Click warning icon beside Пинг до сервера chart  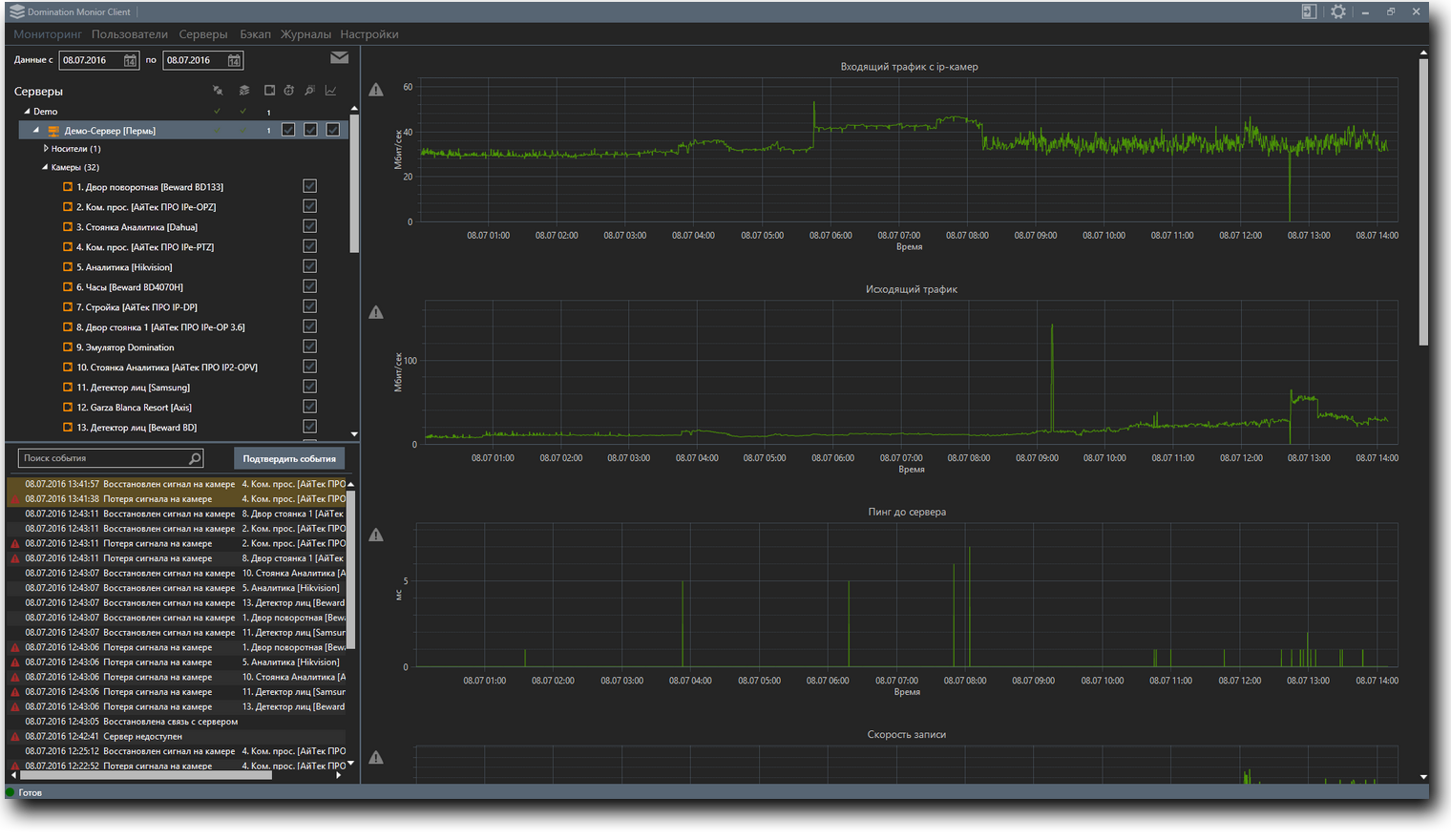point(376,535)
